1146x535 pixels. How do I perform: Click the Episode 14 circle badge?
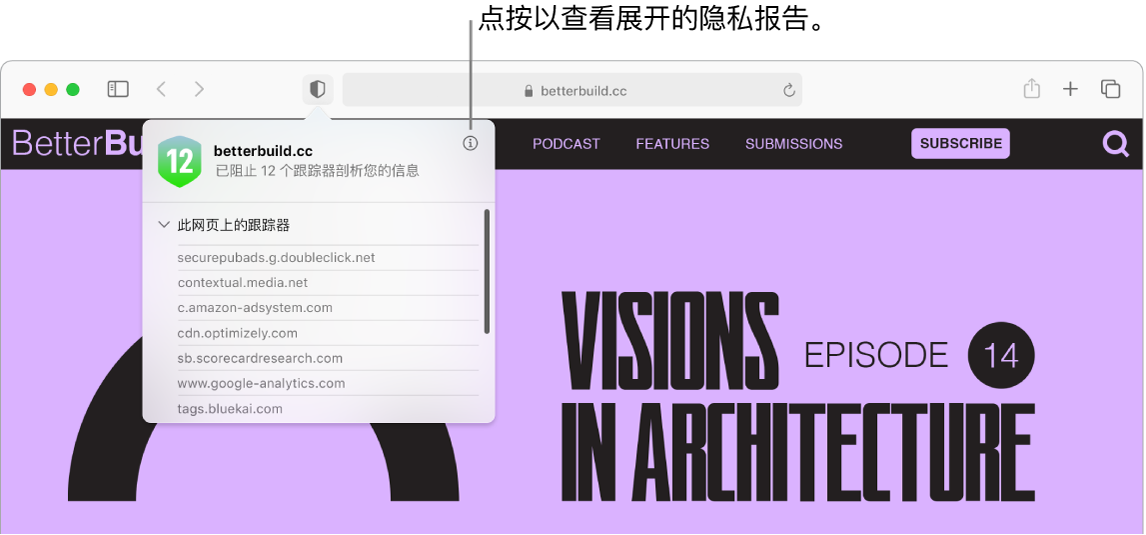1001,356
